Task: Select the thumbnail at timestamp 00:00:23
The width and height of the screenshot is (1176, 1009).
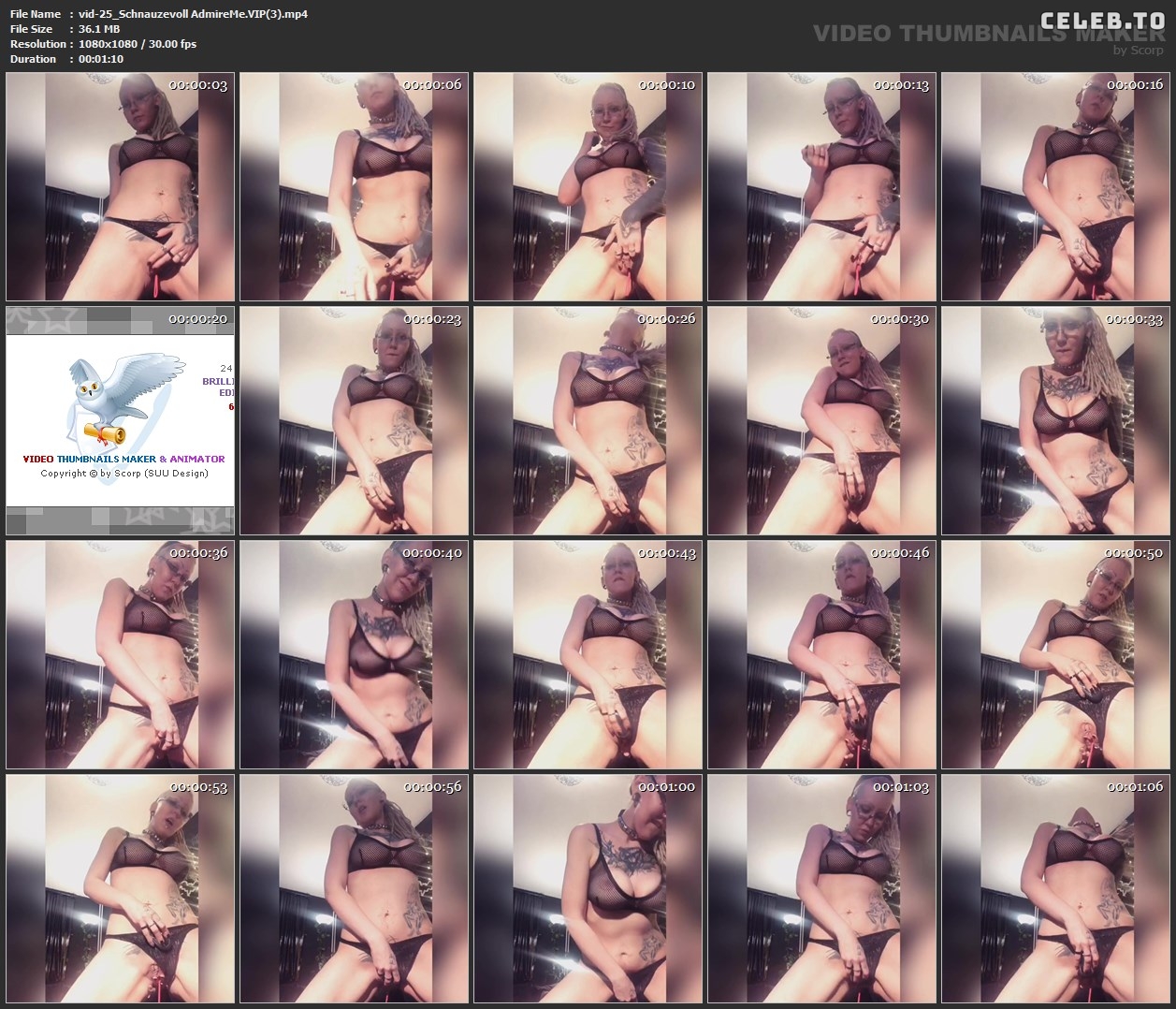Action: (x=354, y=421)
